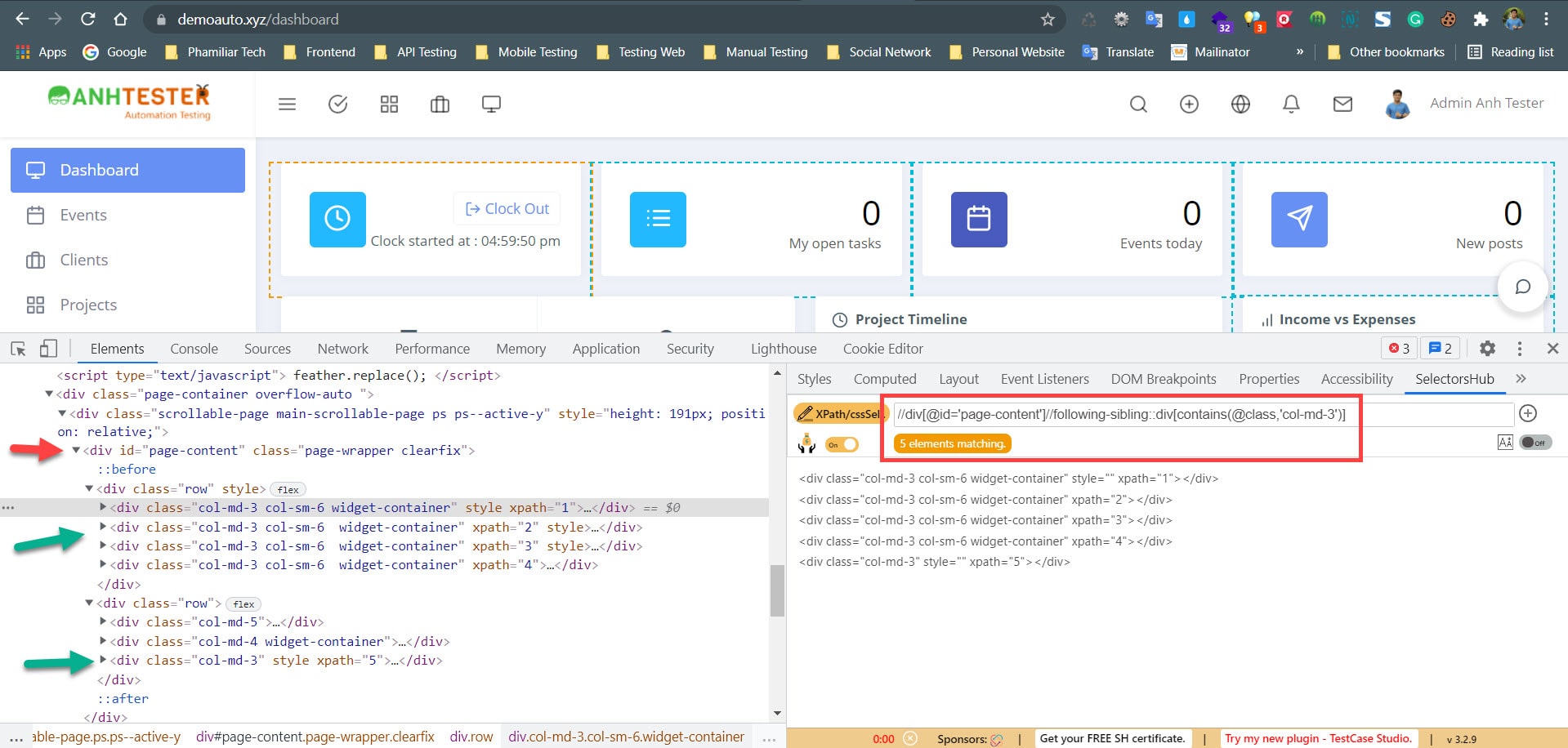Open the Event Listeners pane tab
Screen dimensions: 1568x748
(x=1044, y=379)
